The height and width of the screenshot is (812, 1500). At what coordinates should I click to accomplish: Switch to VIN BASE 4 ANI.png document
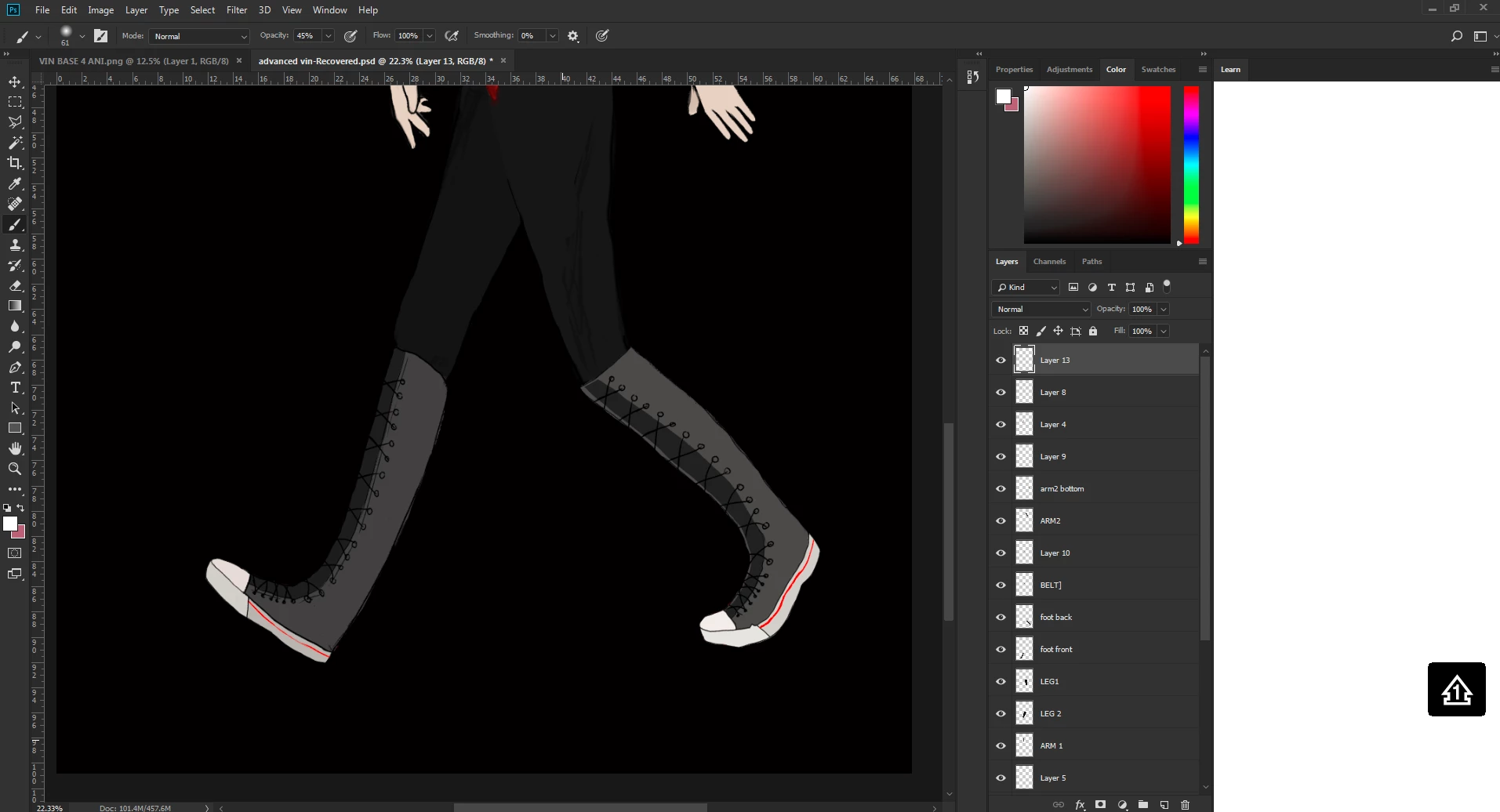pos(133,61)
